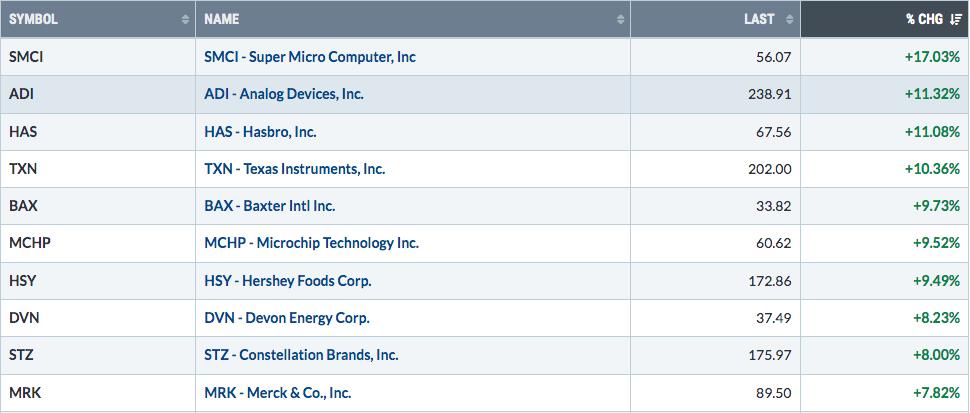Sort table by SYMBOL column arrows
Image resolution: width=970 pixels, height=413 pixels.
[185, 19]
